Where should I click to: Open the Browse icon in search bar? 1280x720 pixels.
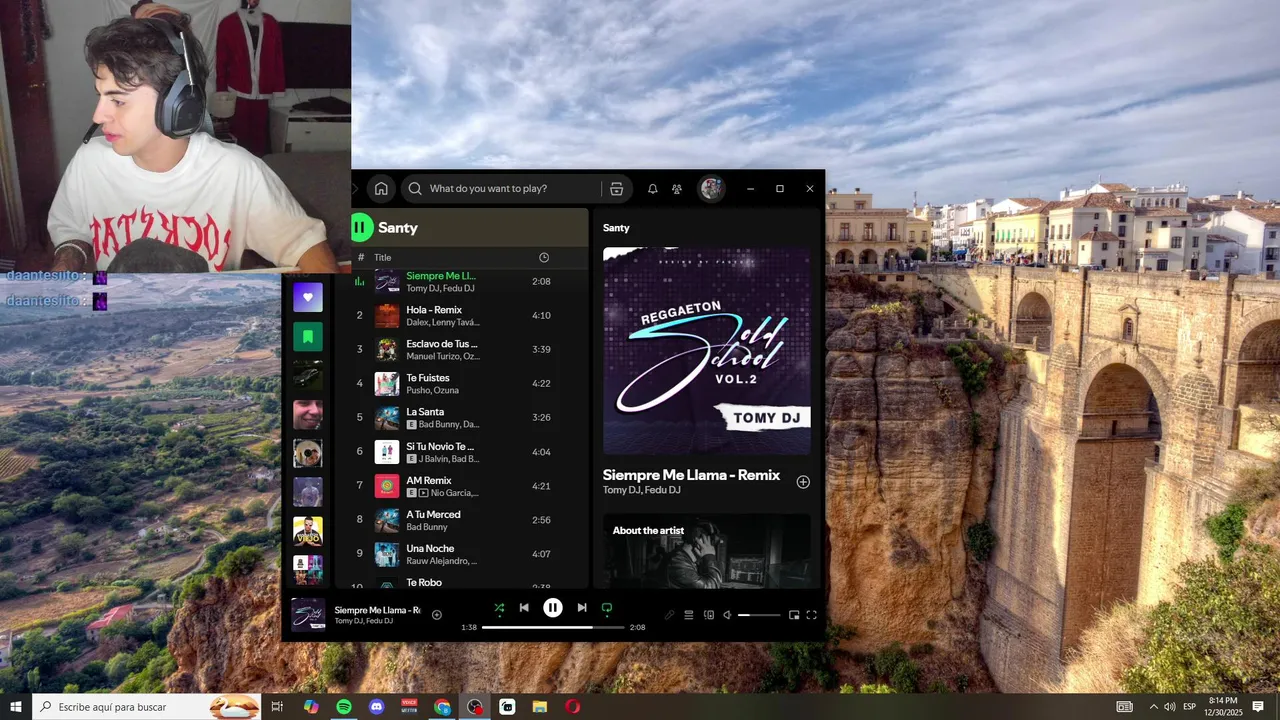[616, 188]
